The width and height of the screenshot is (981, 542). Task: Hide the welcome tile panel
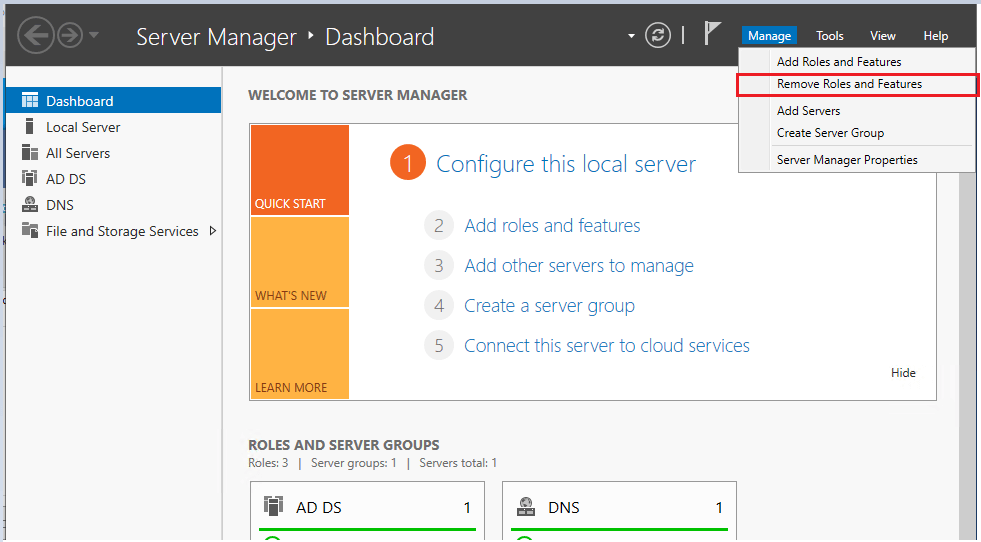[x=902, y=373]
